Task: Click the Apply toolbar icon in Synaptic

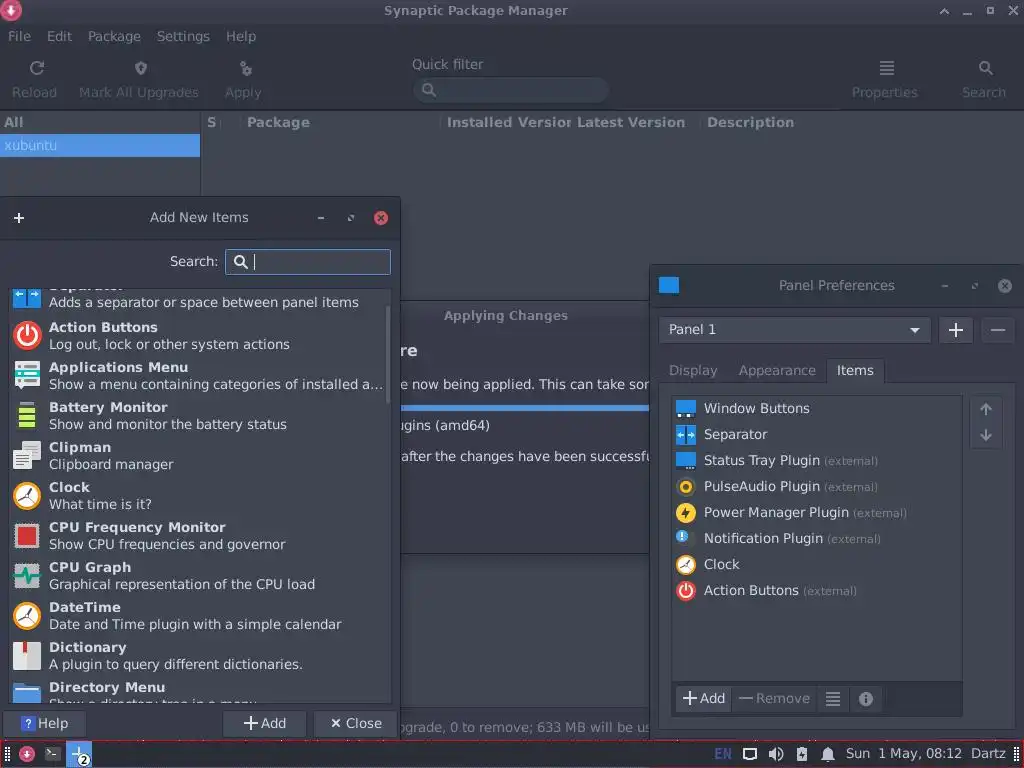Action: (x=246, y=68)
